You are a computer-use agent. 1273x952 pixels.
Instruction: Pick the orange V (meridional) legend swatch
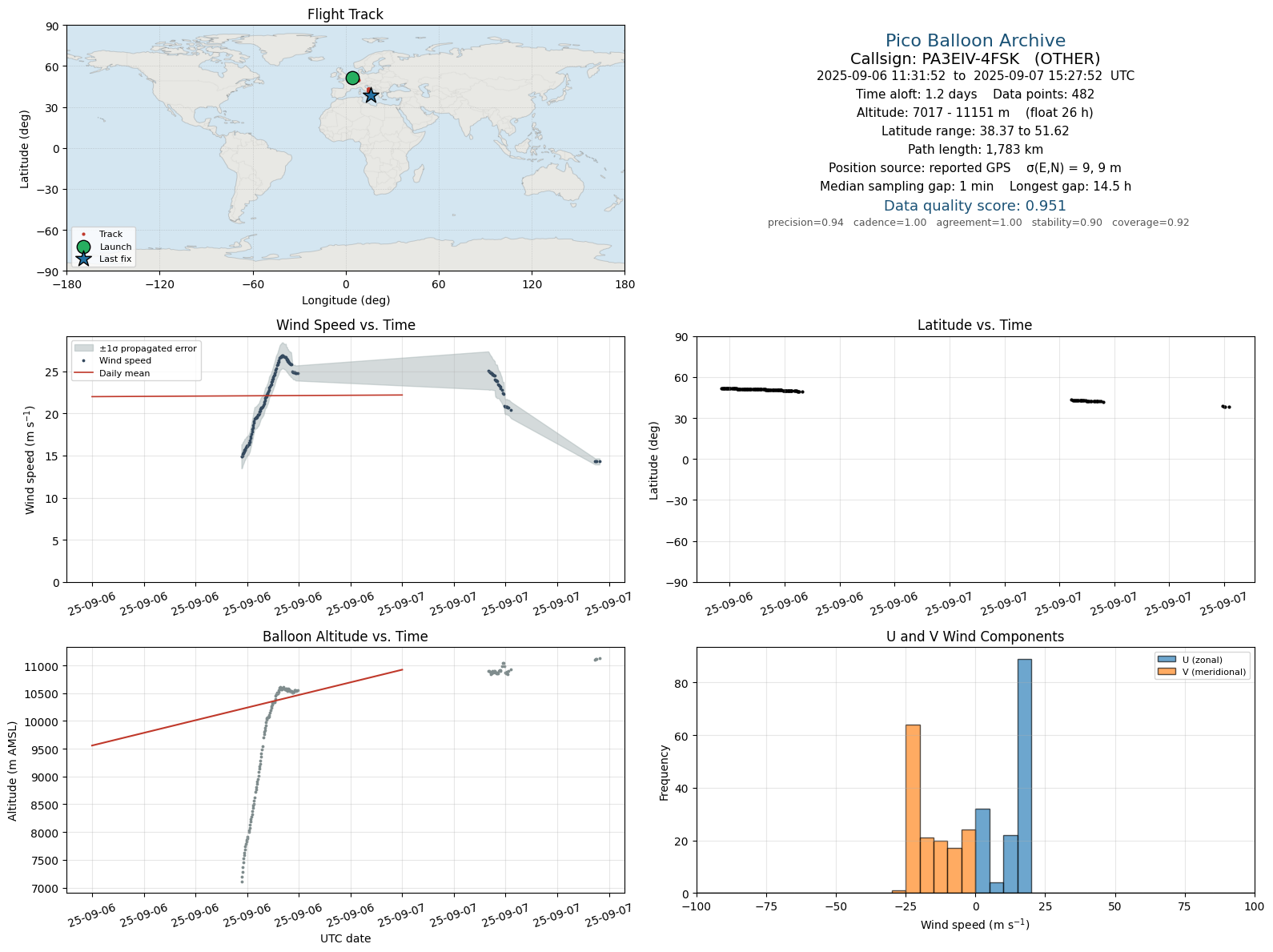click(x=1167, y=672)
